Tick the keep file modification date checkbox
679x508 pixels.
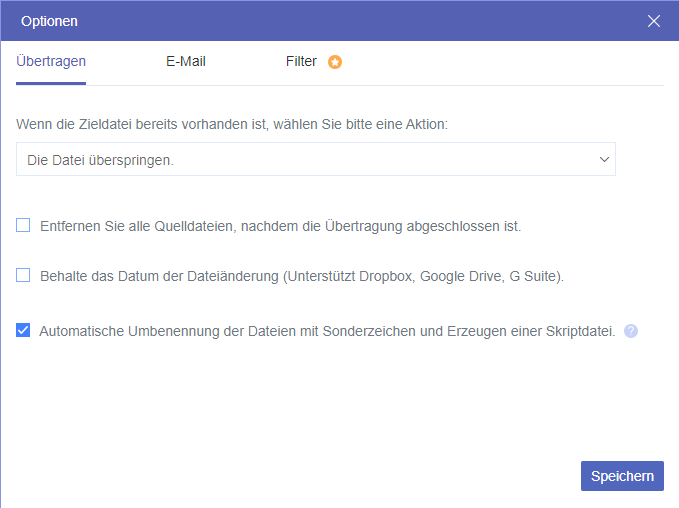tap(23, 275)
